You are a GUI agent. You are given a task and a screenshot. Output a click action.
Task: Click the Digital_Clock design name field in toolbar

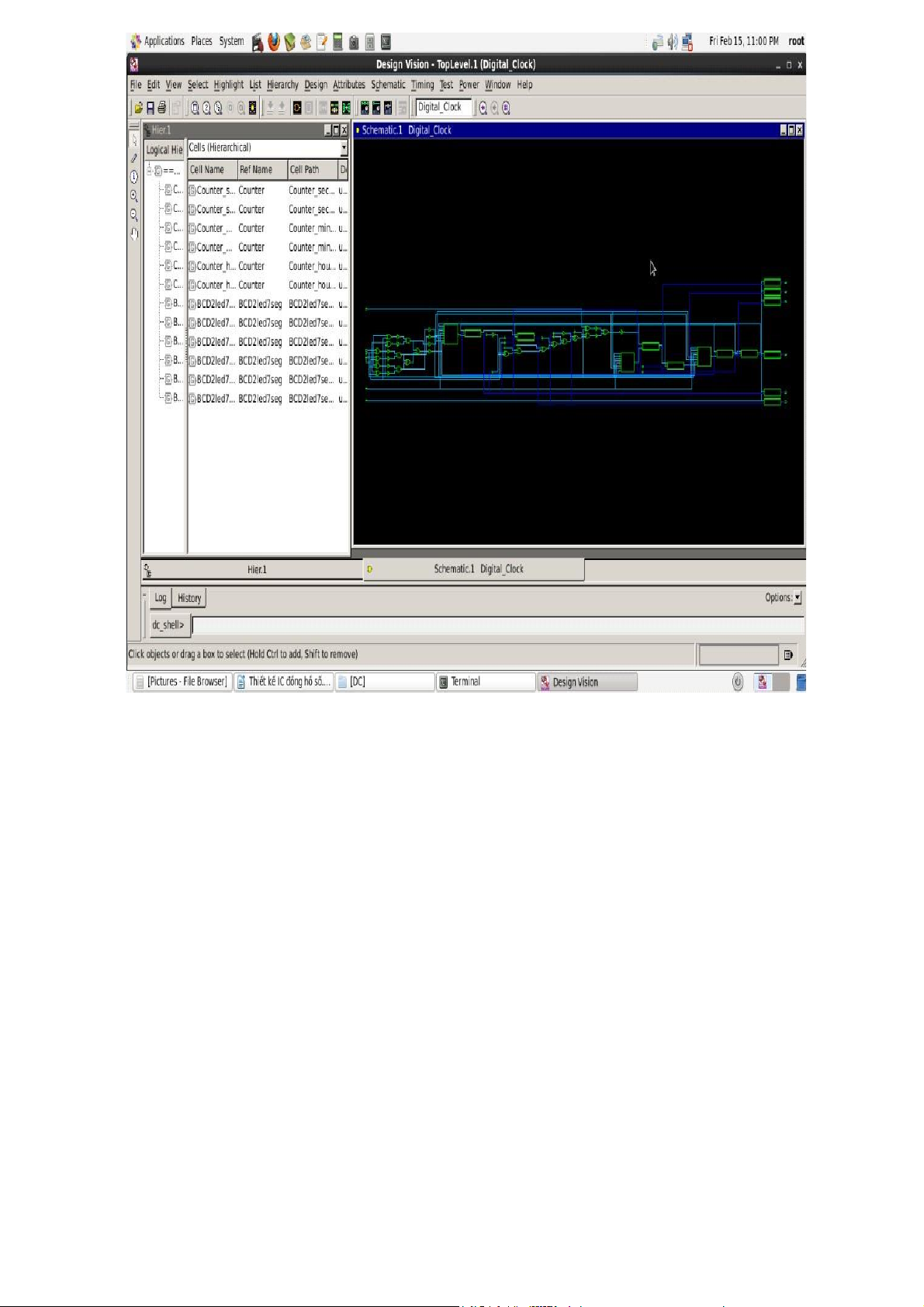point(443,108)
